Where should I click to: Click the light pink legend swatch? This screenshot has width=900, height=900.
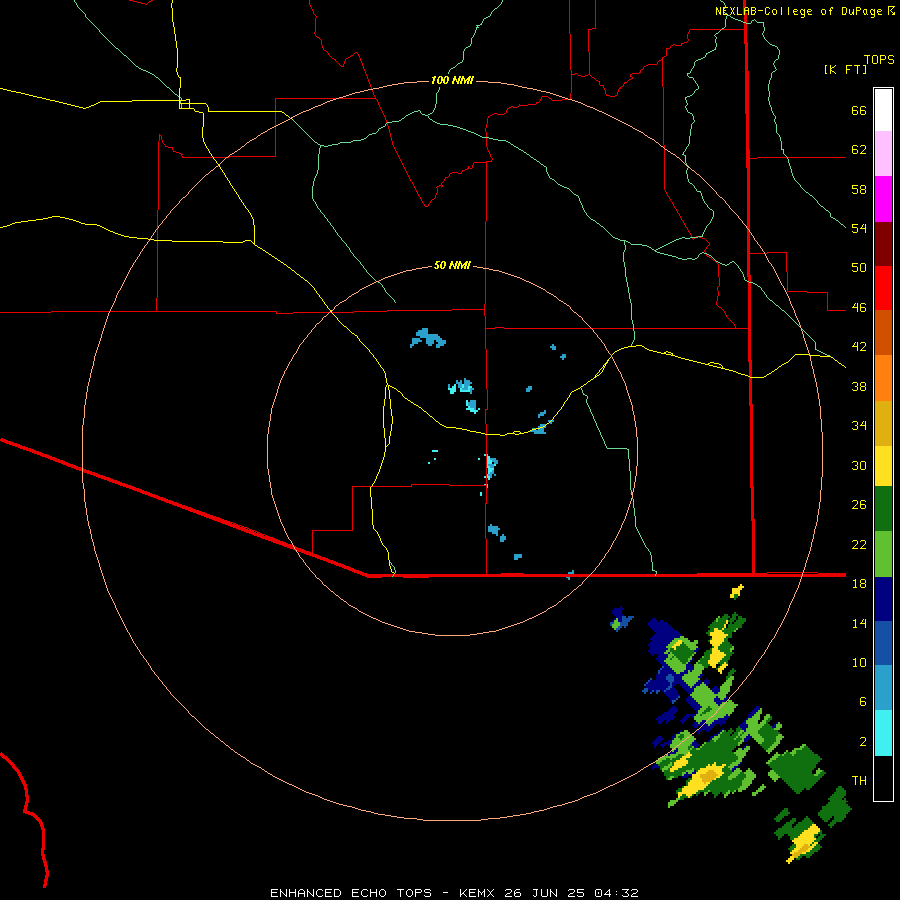[883, 154]
